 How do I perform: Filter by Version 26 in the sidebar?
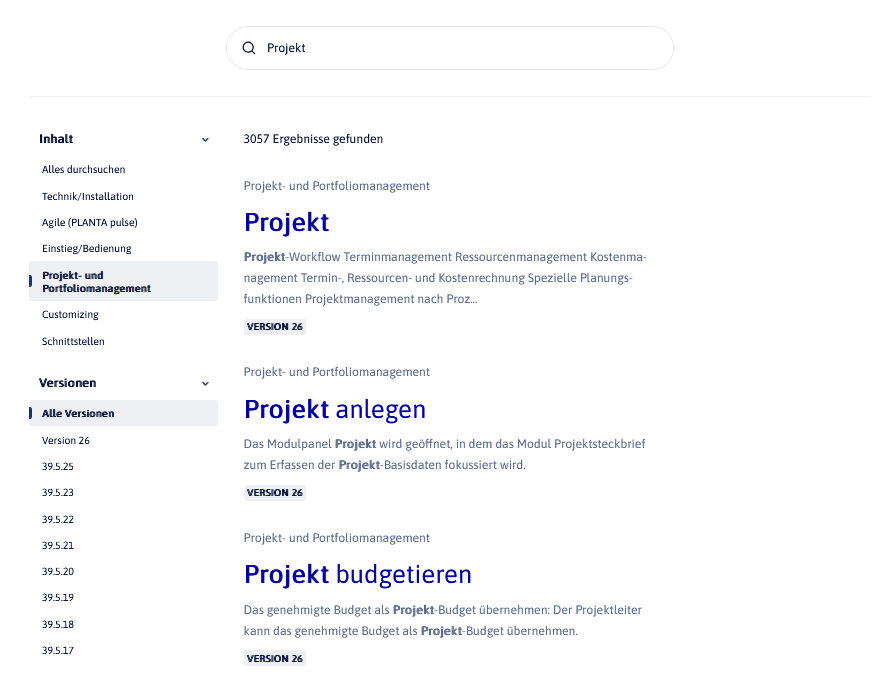66,441
